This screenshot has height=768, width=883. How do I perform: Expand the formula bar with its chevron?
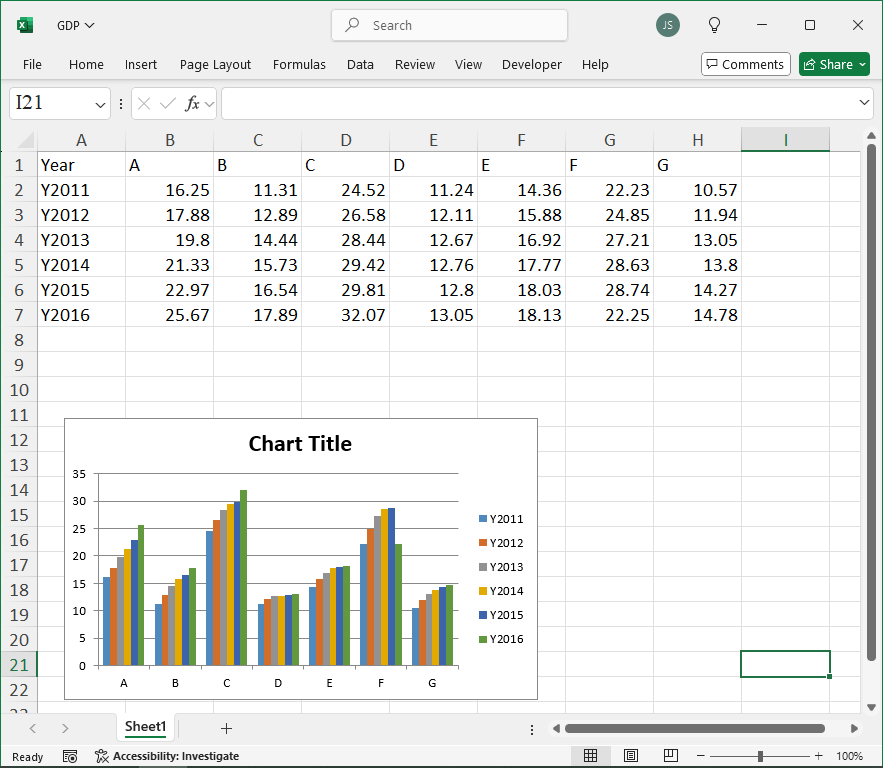[x=864, y=103]
